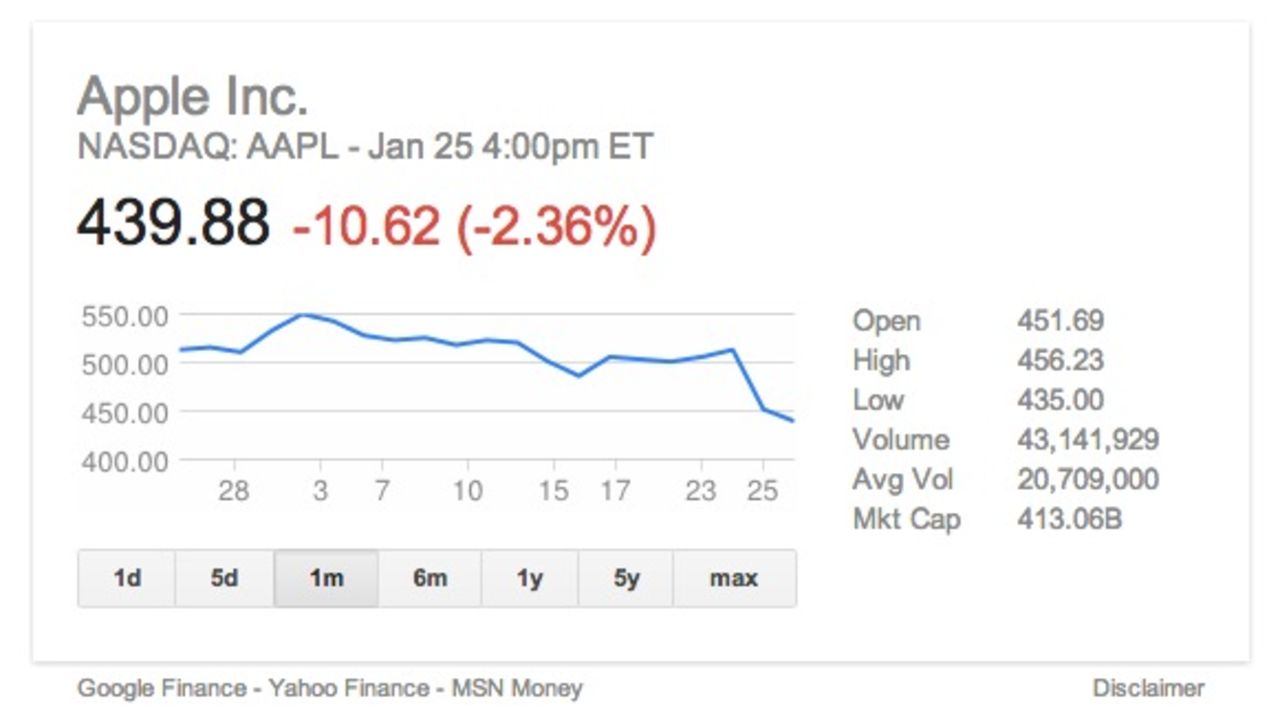Click the Volume value 43,141,929
This screenshot has height=725, width=1280.
[x=1088, y=439]
